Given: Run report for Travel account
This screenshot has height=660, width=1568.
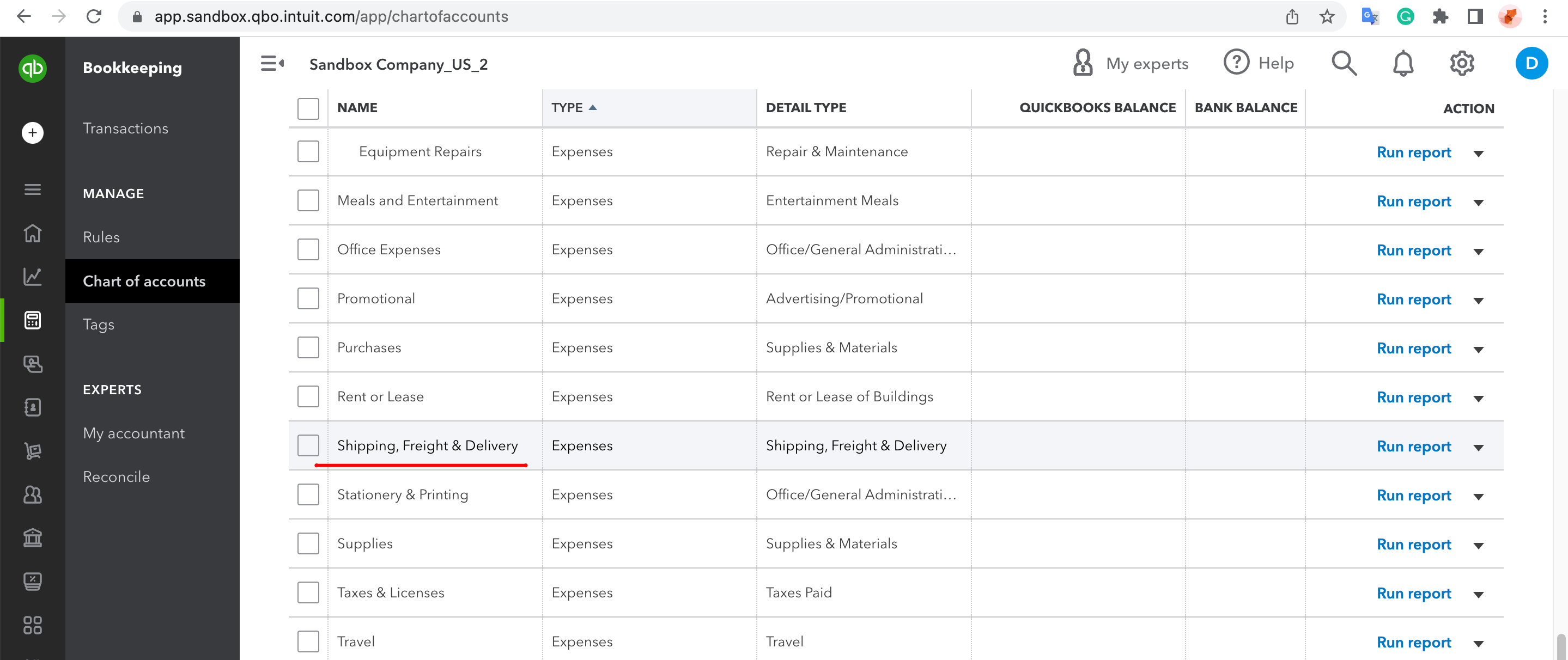Looking at the screenshot, I should (1413, 643).
